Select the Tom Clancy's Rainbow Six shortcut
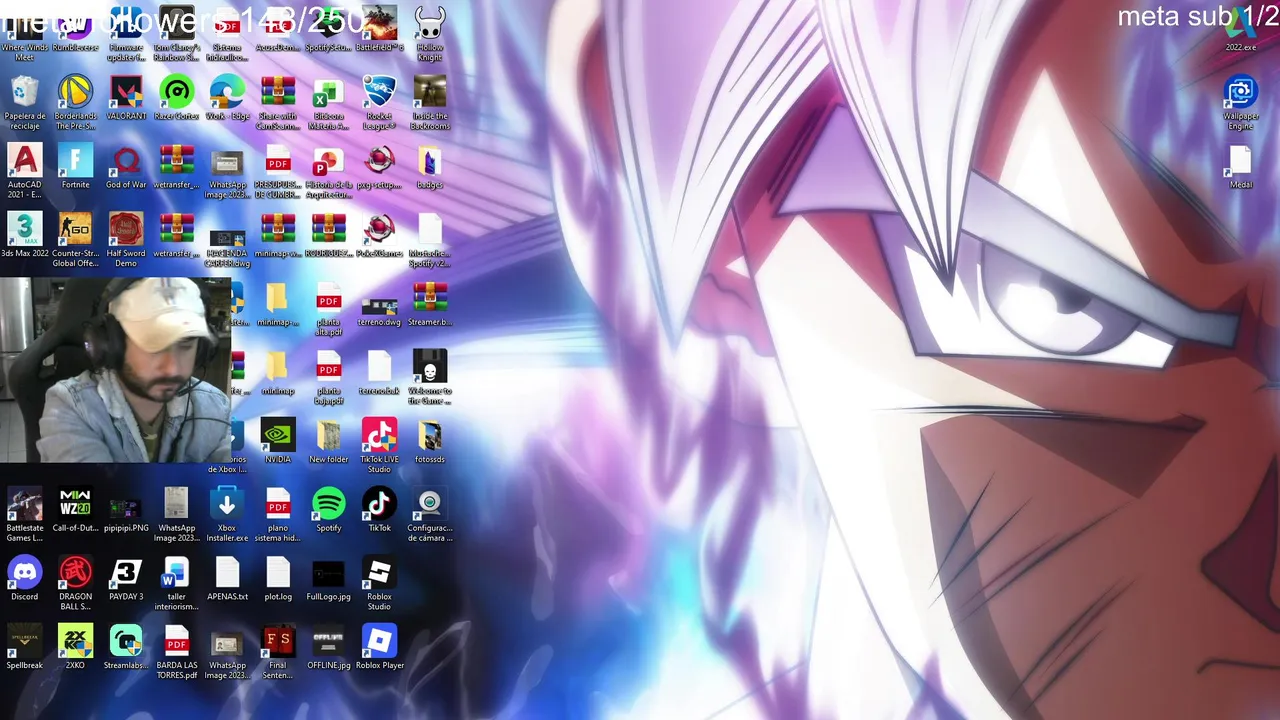 pyautogui.click(x=177, y=34)
